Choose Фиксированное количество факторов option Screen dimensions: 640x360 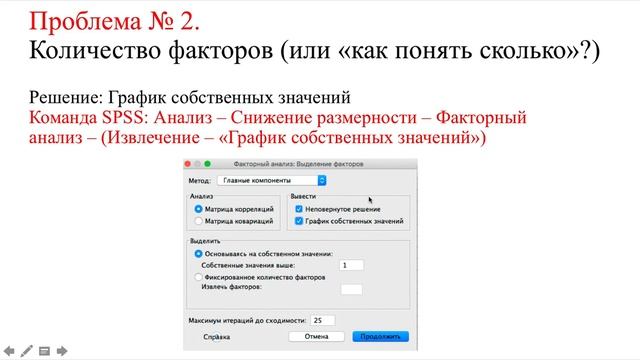click(198, 277)
